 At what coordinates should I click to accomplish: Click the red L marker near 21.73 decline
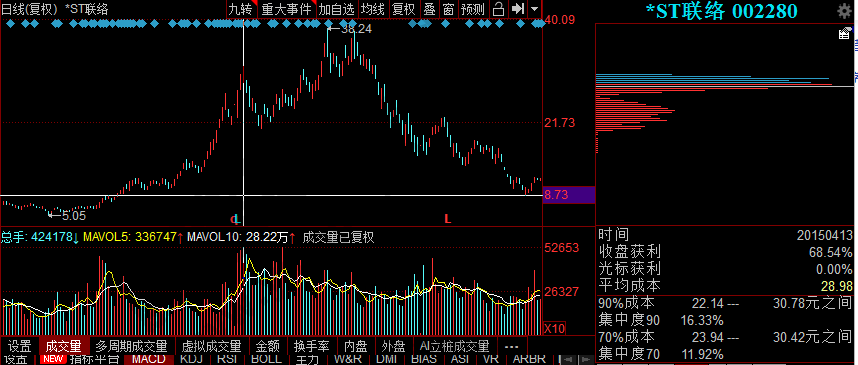[448, 219]
